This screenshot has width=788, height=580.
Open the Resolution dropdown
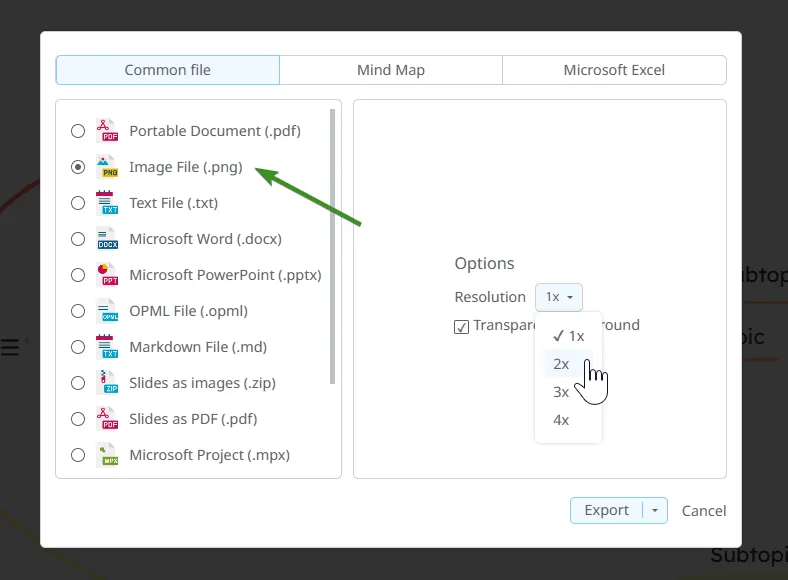click(558, 297)
